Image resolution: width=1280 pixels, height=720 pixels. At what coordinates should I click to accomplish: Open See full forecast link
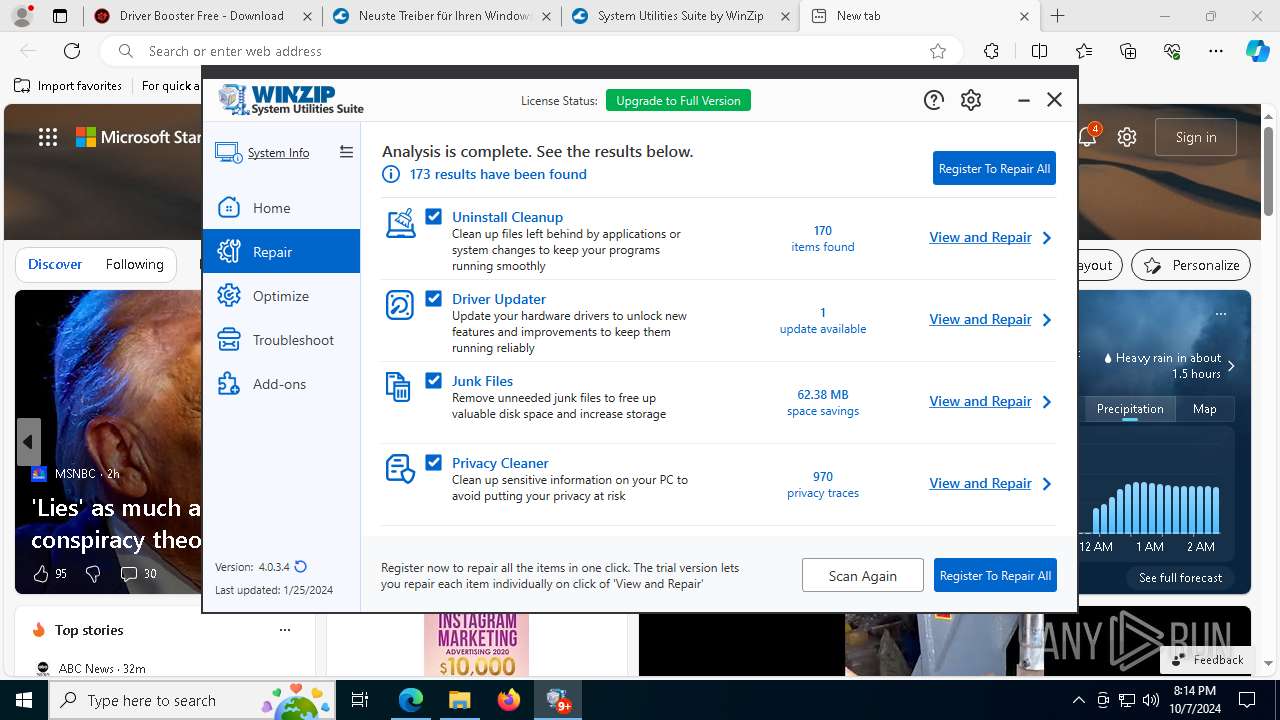1180,577
